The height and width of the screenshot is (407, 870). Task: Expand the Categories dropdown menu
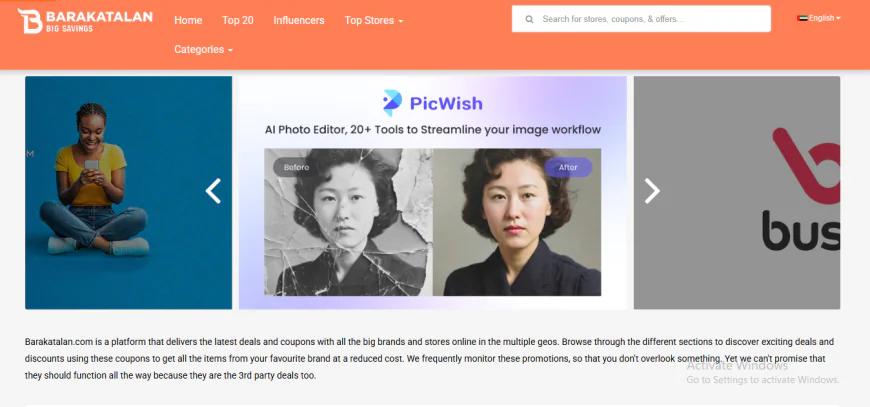[x=203, y=49]
